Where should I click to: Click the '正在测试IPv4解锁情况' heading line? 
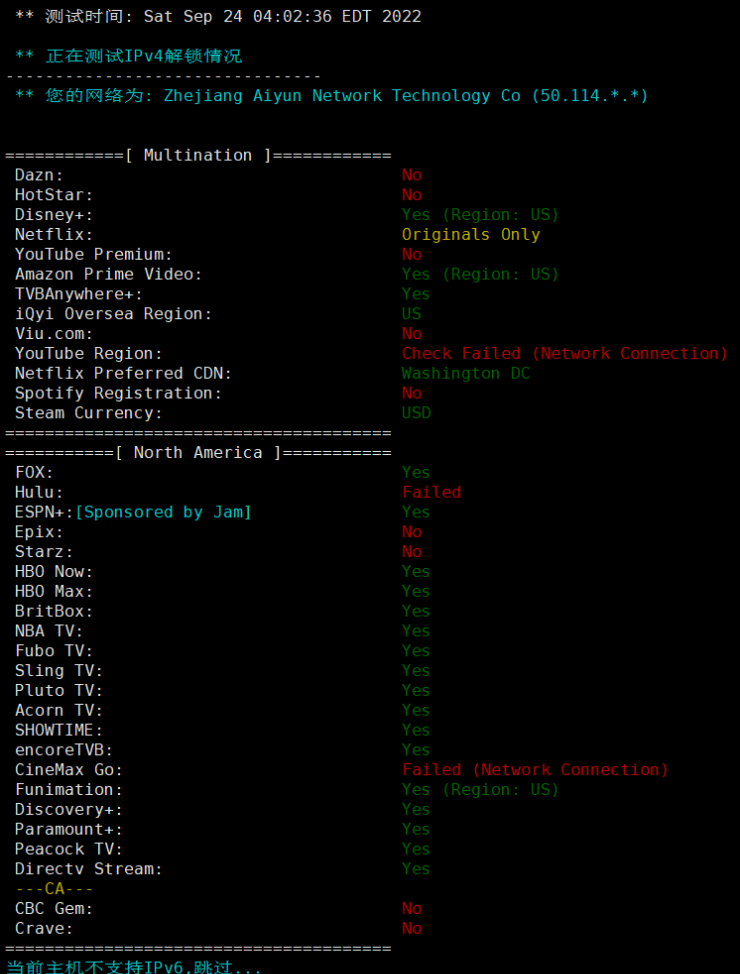[x=128, y=56]
